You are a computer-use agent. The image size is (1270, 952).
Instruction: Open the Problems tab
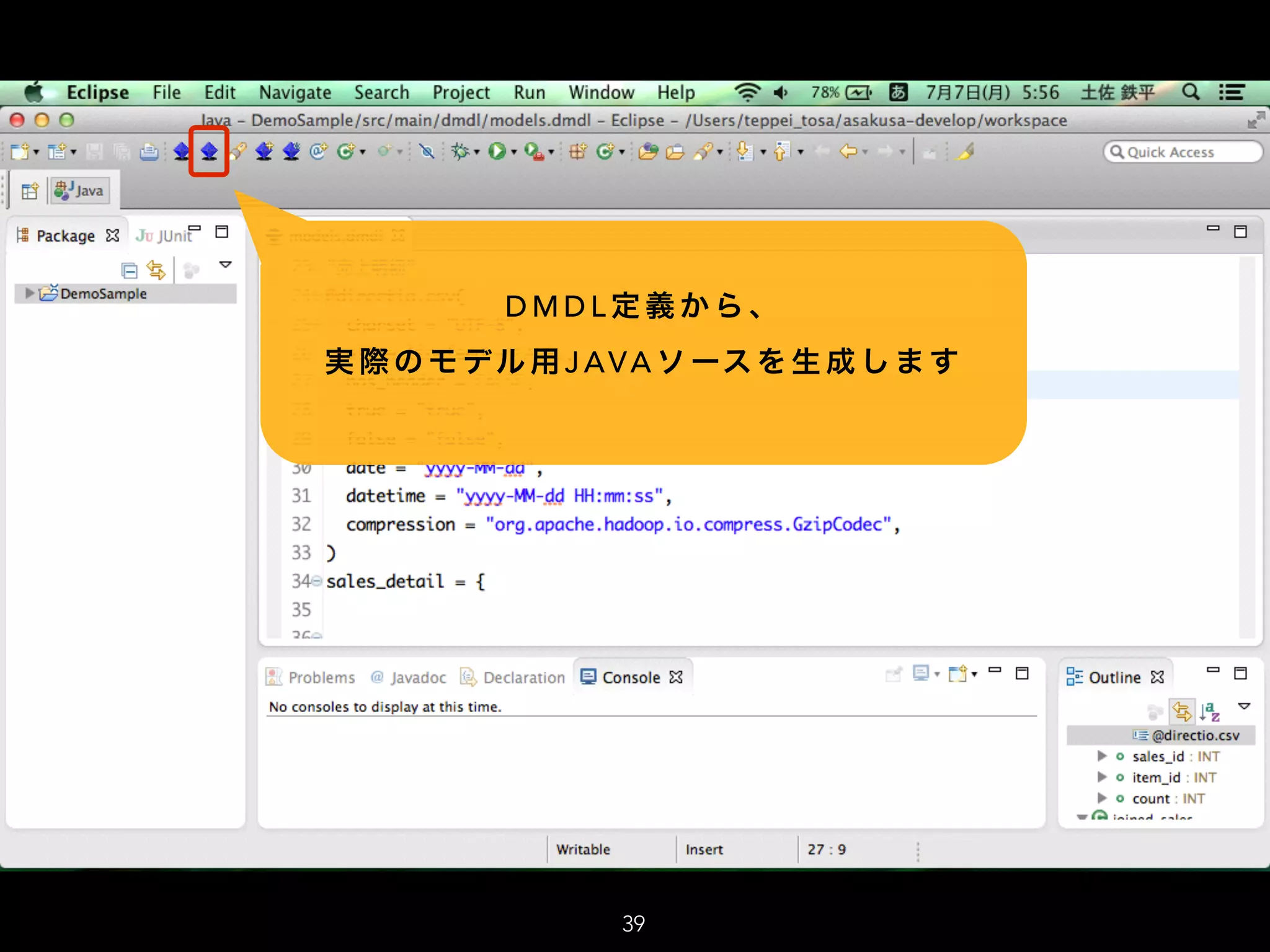pyautogui.click(x=311, y=677)
